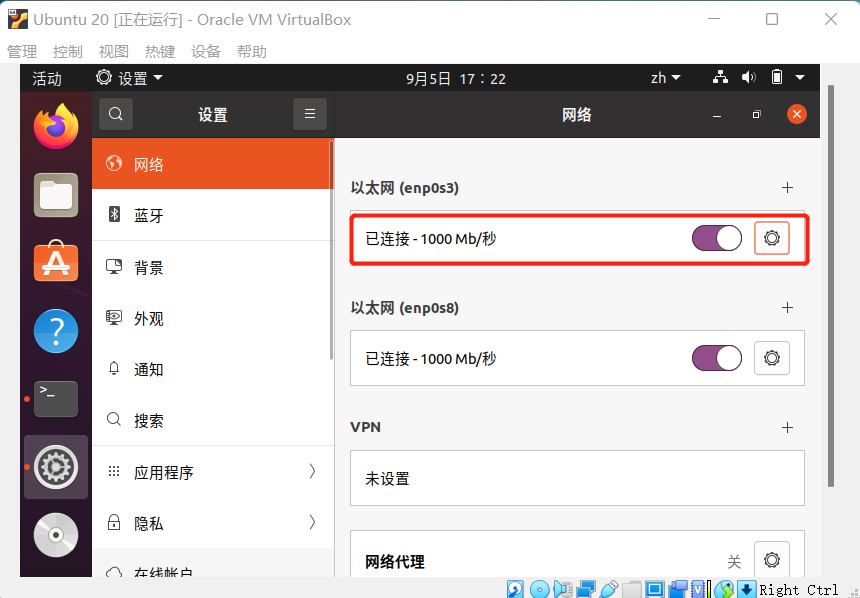The height and width of the screenshot is (598, 860).
Task: Click the Settings sidebar scrollbar
Action: click(331, 250)
